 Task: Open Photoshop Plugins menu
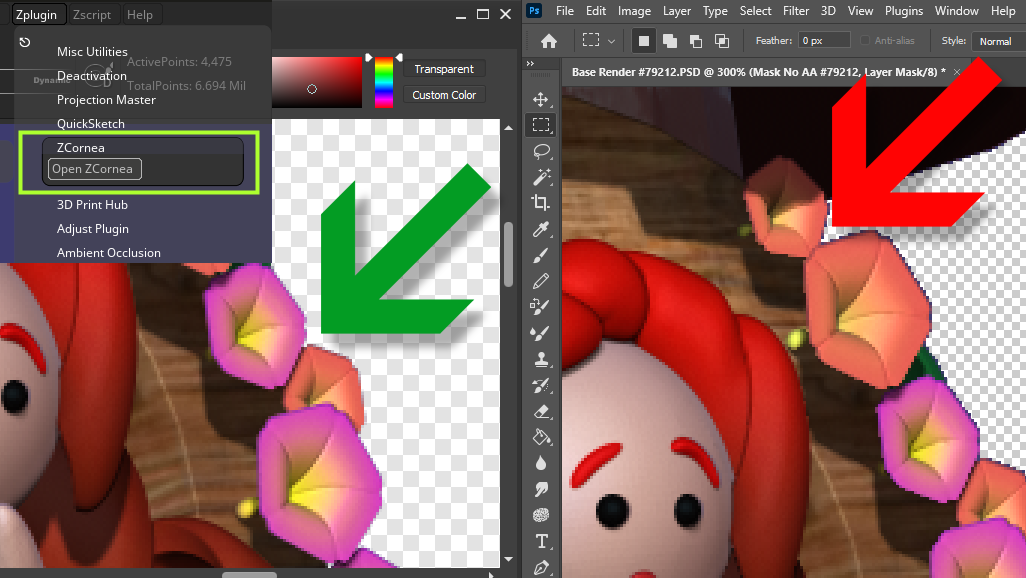(904, 11)
